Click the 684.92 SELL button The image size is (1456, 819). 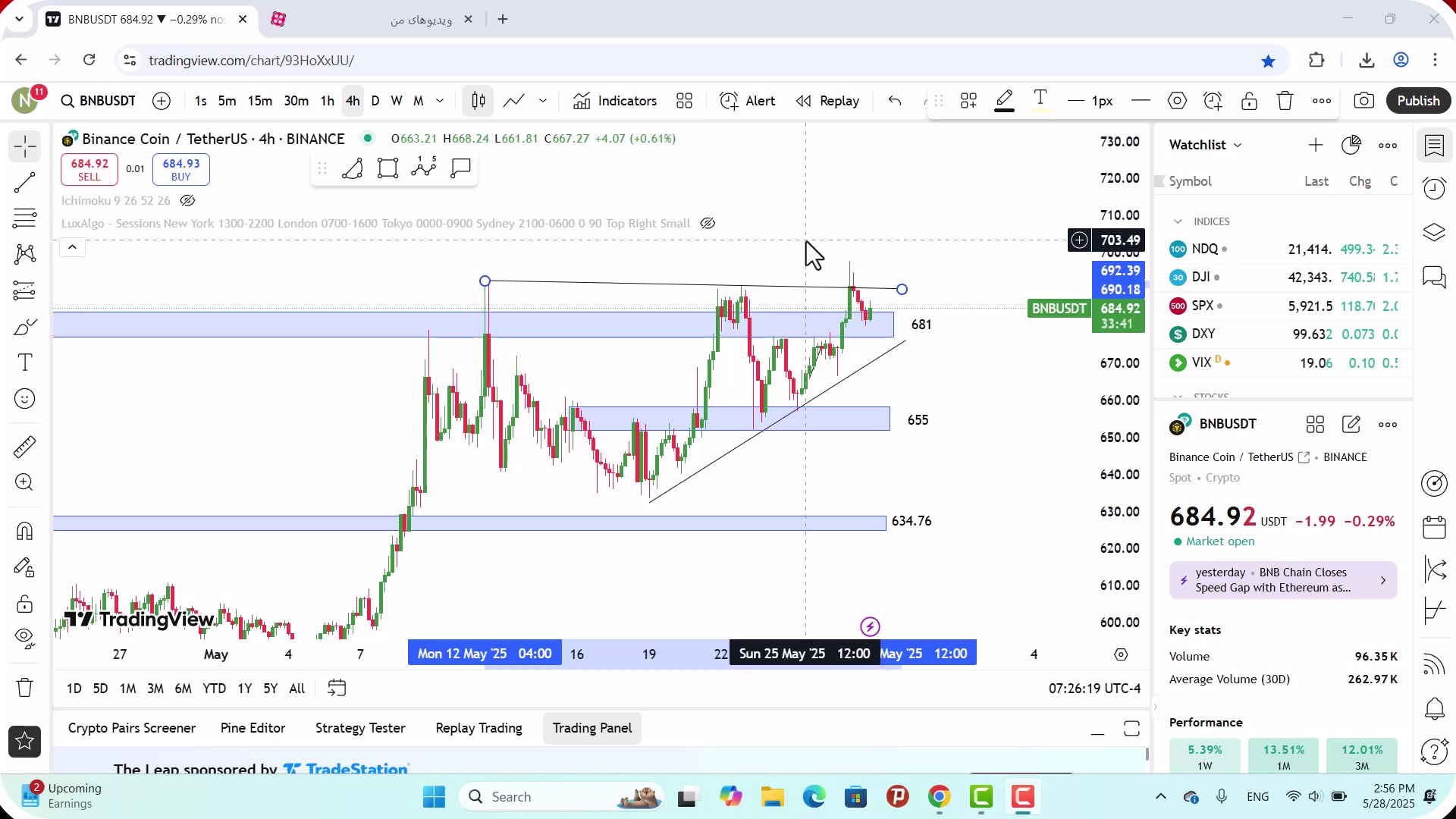coord(89,169)
